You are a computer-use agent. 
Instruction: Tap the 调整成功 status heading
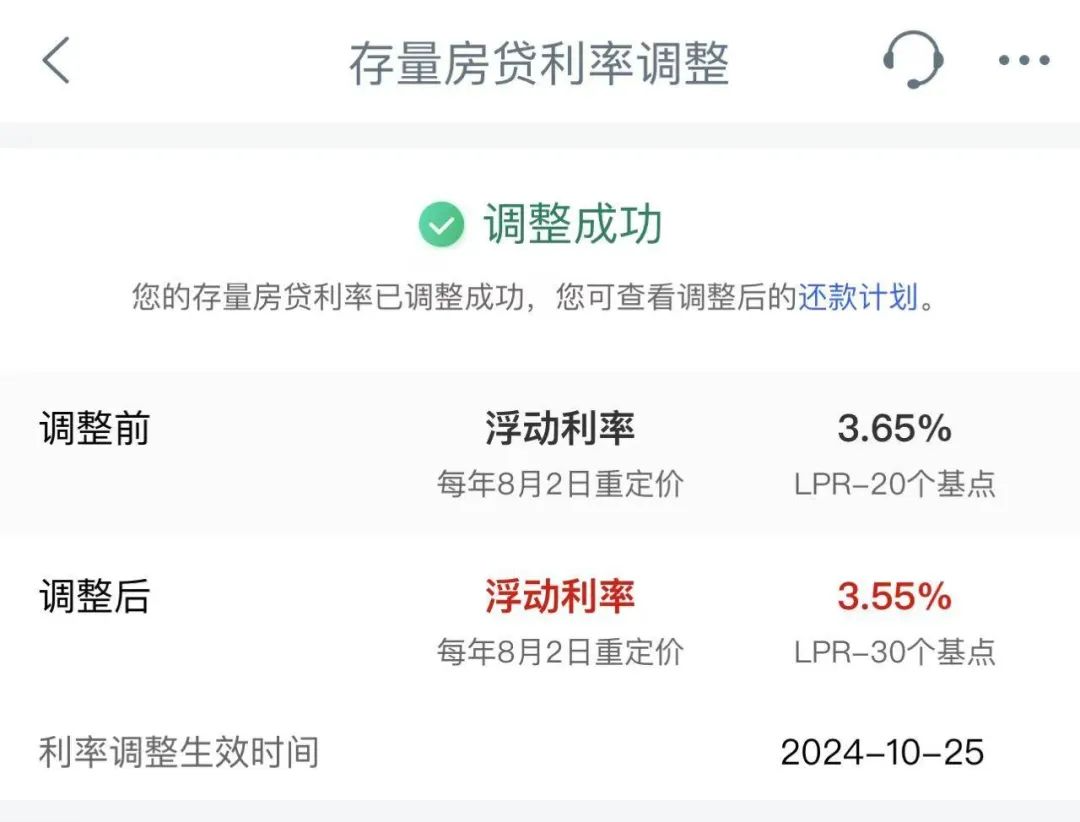(572, 224)
